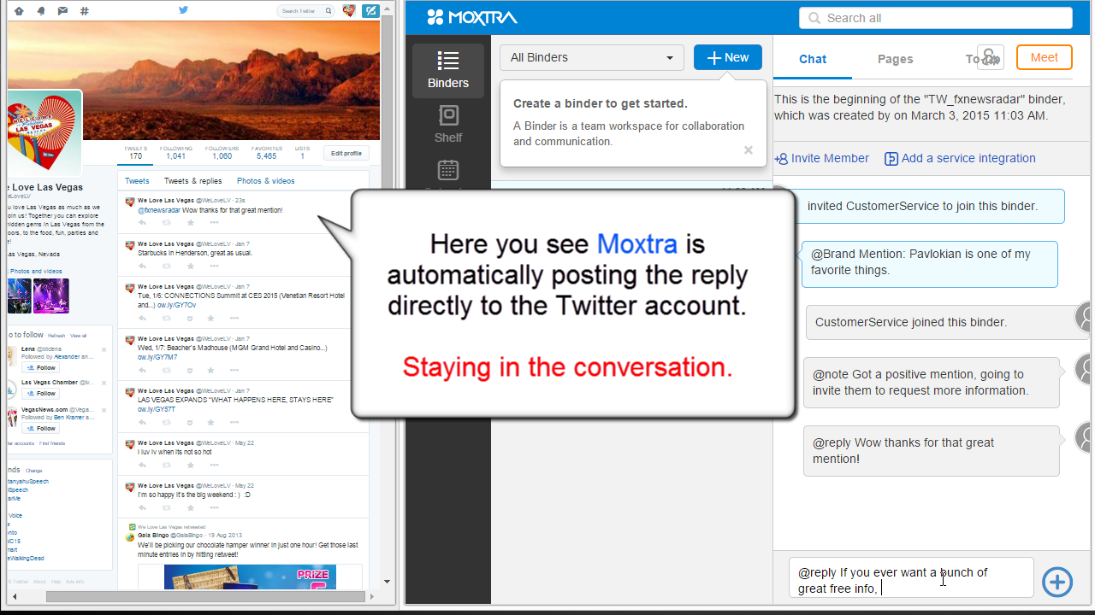Open the Twitter Messages envelope icon
This screenshot has width=1095, height=615.
(62, 11)
